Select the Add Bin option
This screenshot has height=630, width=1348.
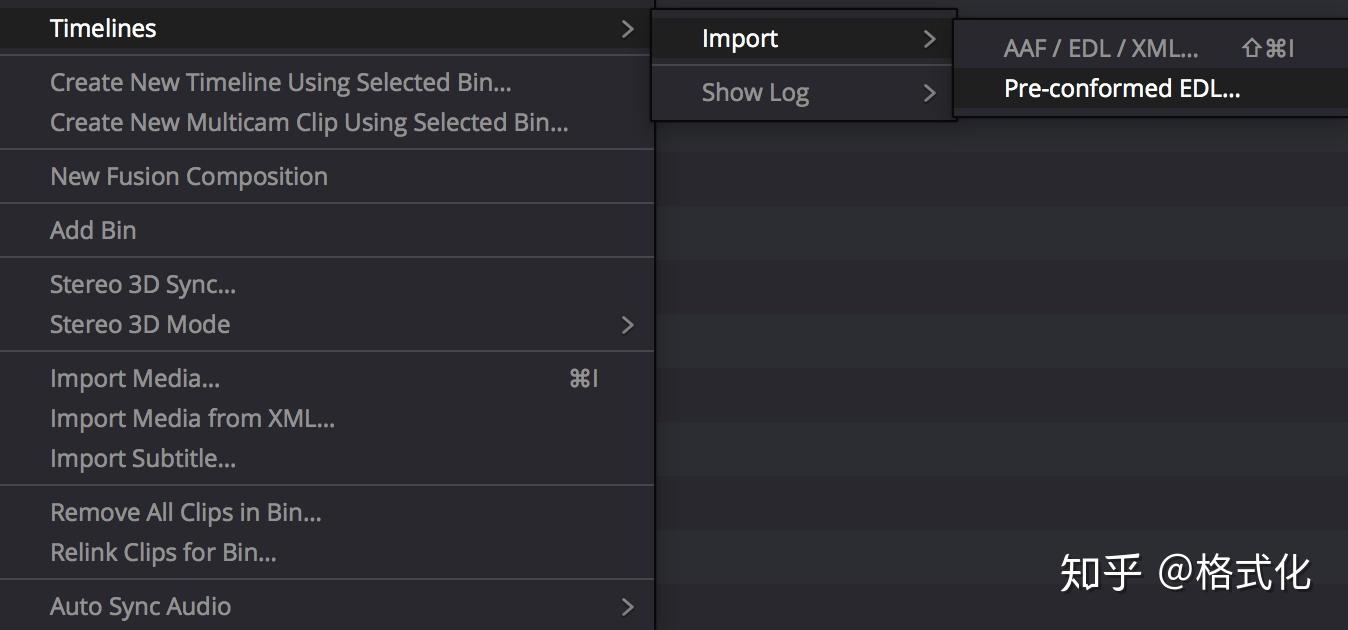pyautogui.click(x=93, y=231)
